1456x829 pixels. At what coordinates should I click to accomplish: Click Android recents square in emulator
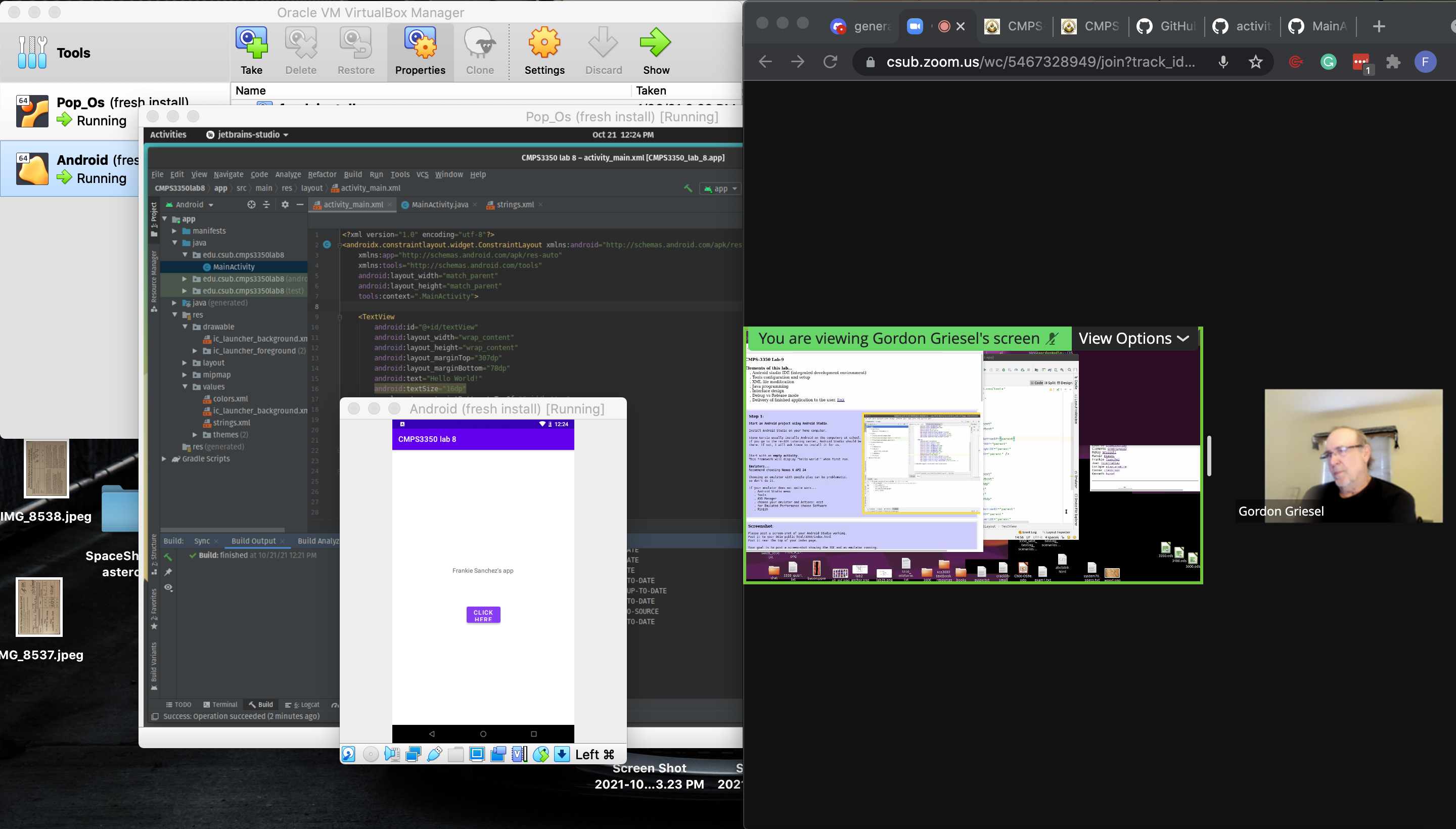[x=533, y=734]
